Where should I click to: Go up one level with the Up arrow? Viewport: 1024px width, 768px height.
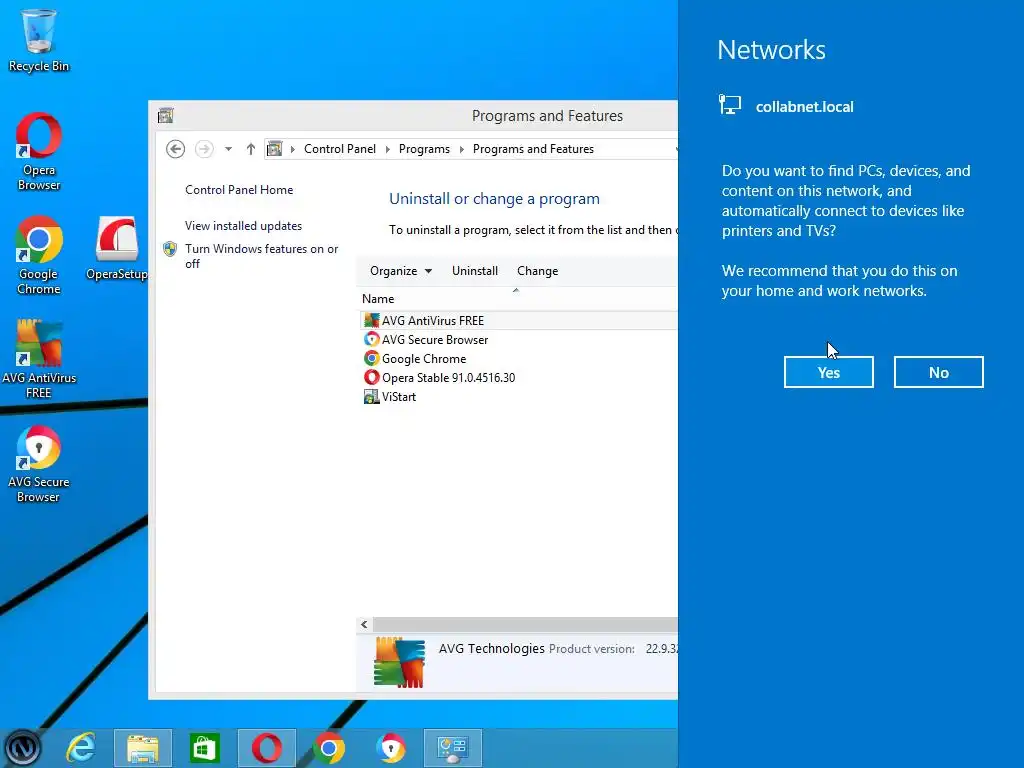[x=251, y=149]
